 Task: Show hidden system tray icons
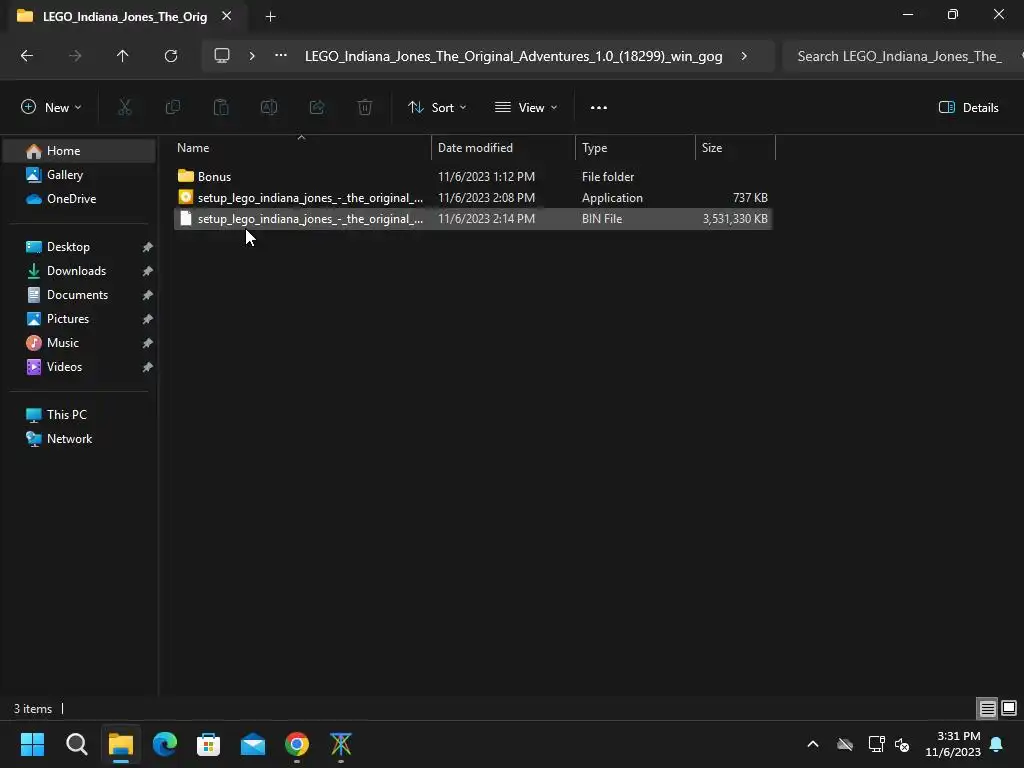(x=813, y=744)
